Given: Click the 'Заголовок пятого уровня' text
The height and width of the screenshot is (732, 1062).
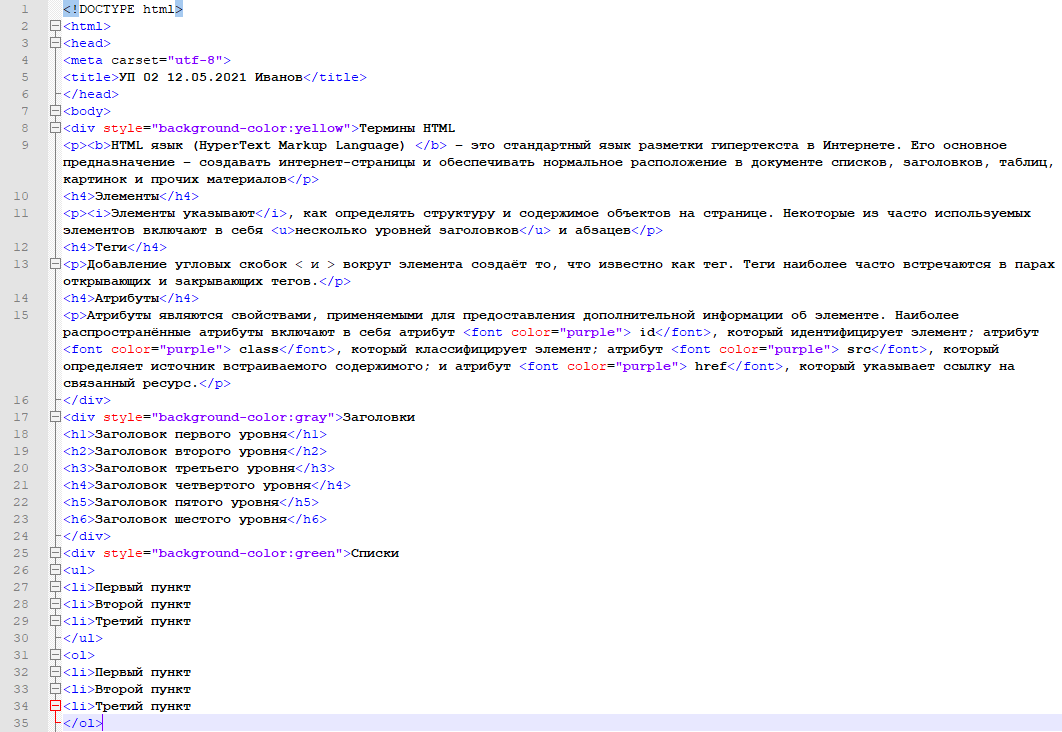Looking at the screenshot, I should coord(187,502).
